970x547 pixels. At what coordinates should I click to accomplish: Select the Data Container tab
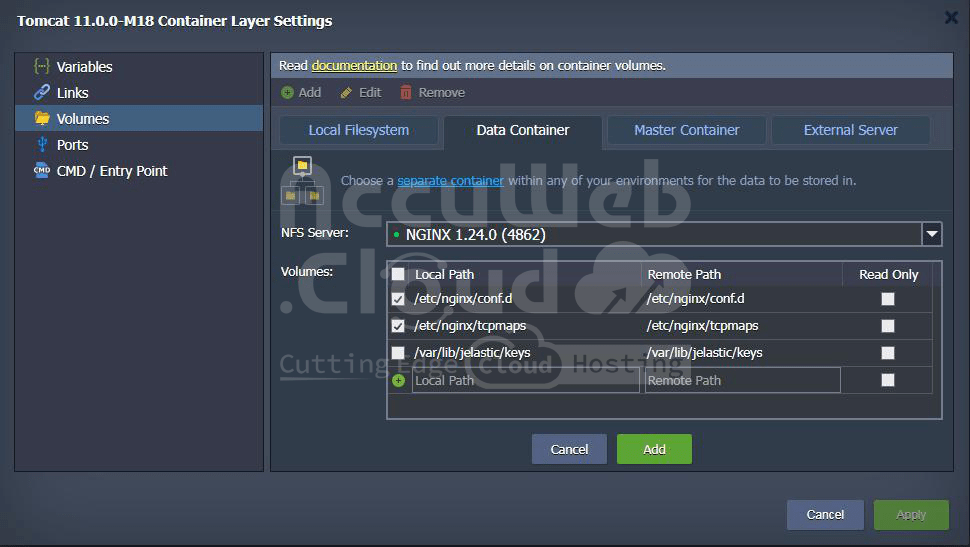point(523,131)
